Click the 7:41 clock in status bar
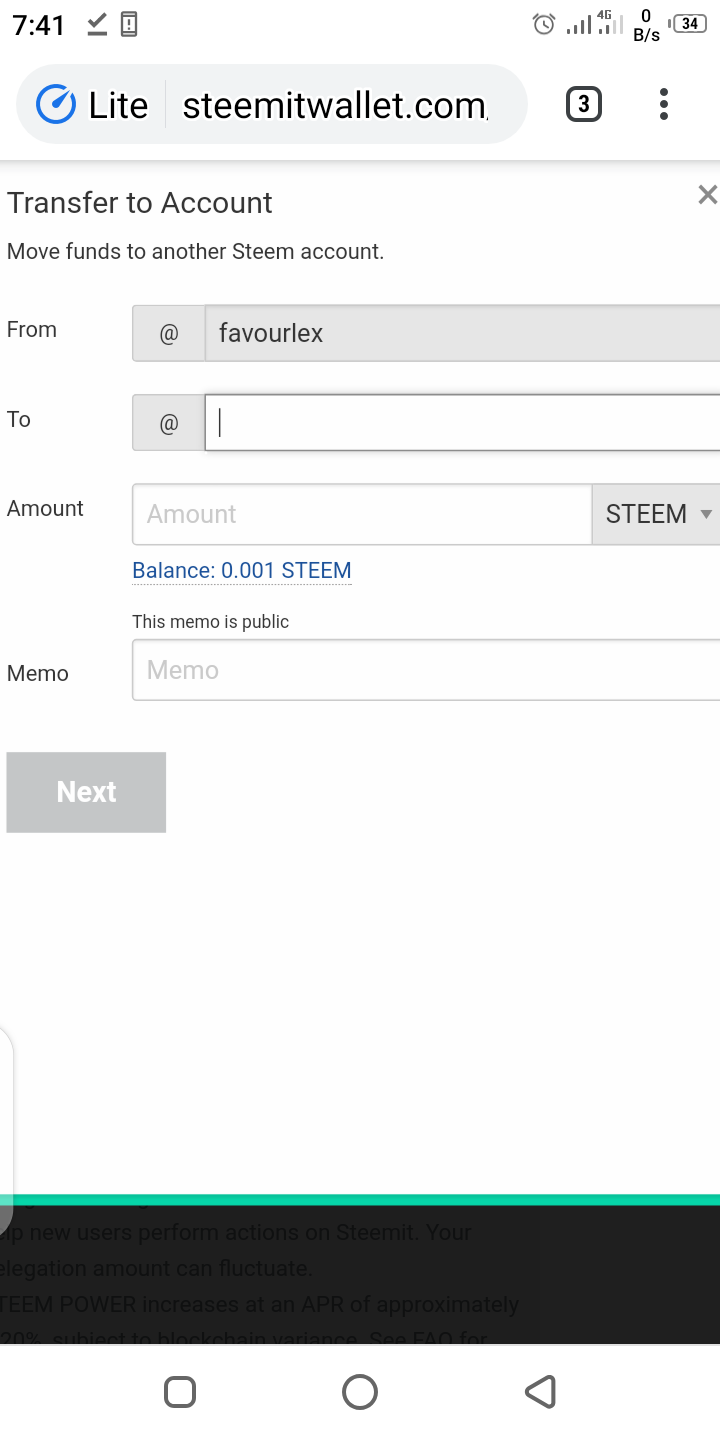 39,25
